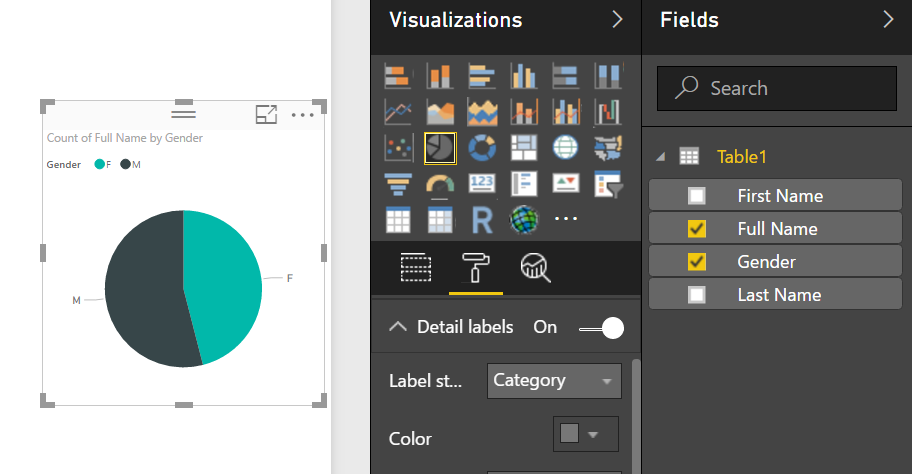Open the label Color picker dropdown
This screenshot has height=474, width=912.
586,434
